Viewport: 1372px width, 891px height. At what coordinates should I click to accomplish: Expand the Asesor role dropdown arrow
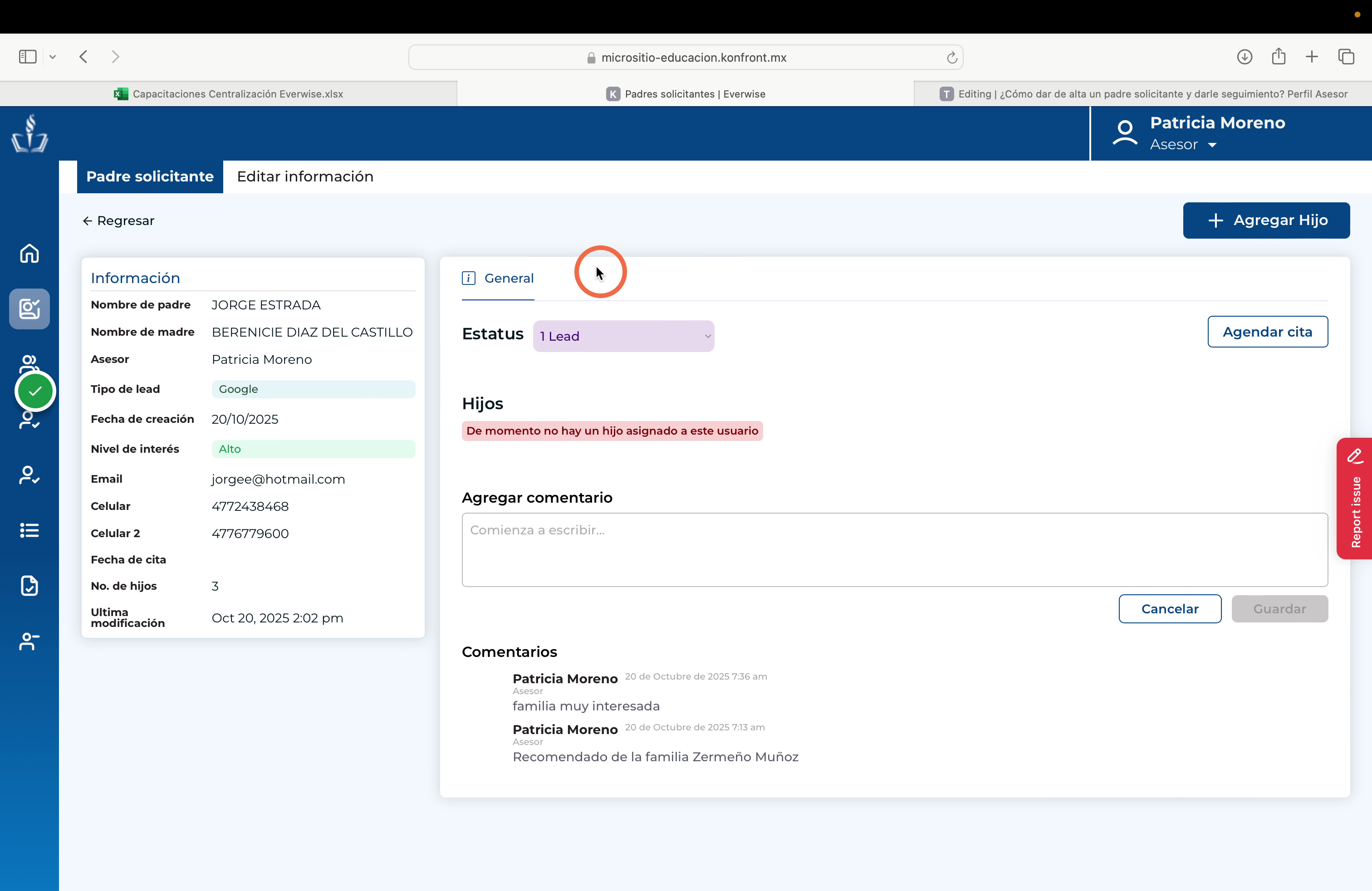[x=1212, y=145]
